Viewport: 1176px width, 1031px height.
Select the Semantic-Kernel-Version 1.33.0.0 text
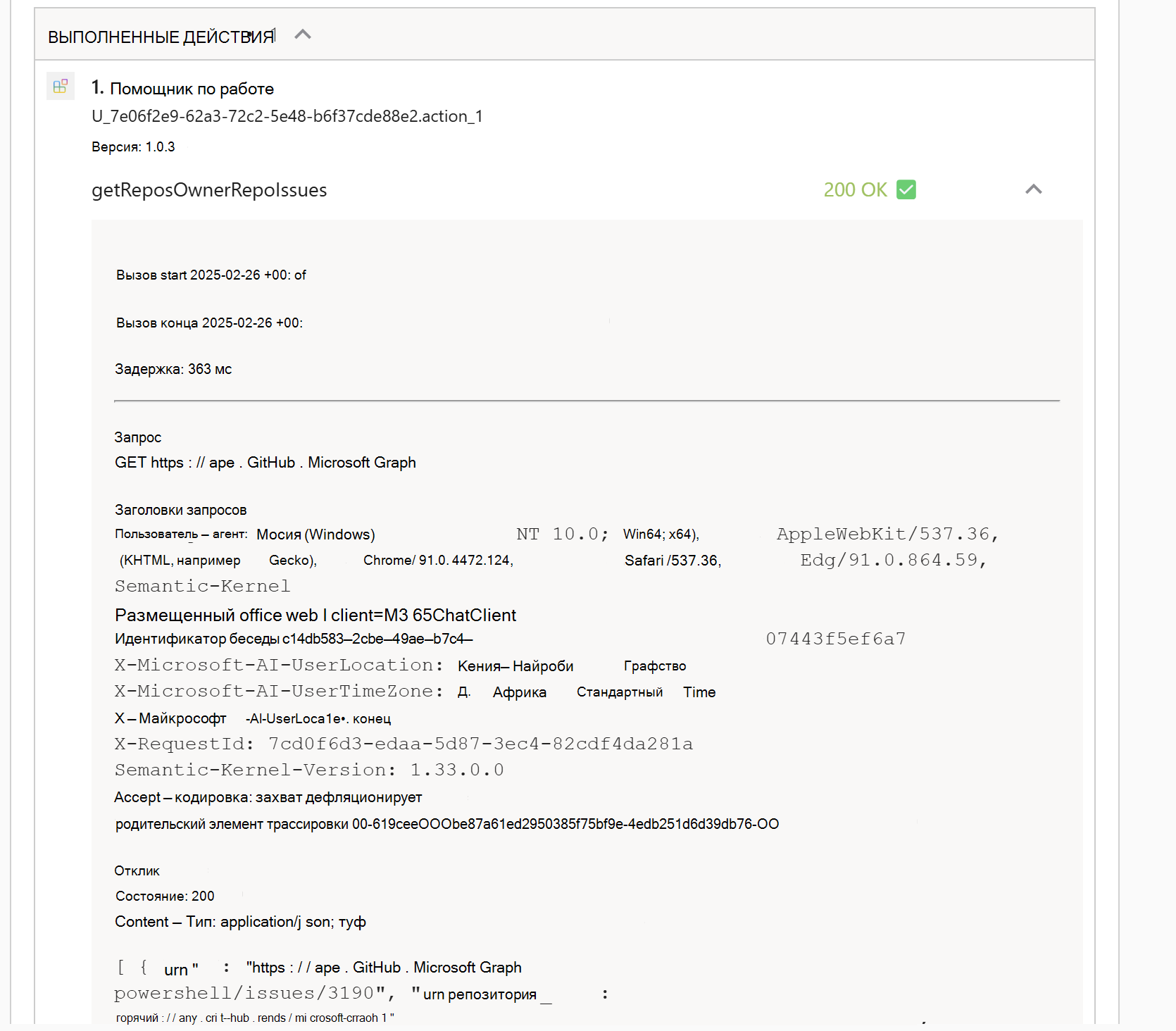pyautogui.click(x=309, y=770)
